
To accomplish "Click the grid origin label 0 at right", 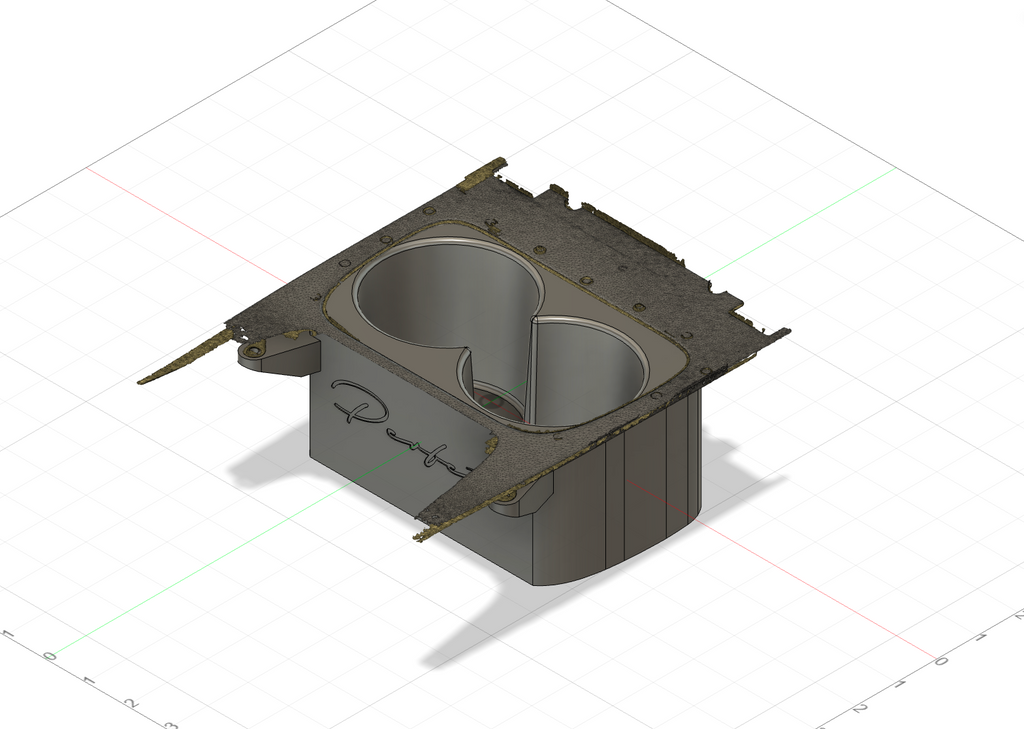I will coord(941,662).
